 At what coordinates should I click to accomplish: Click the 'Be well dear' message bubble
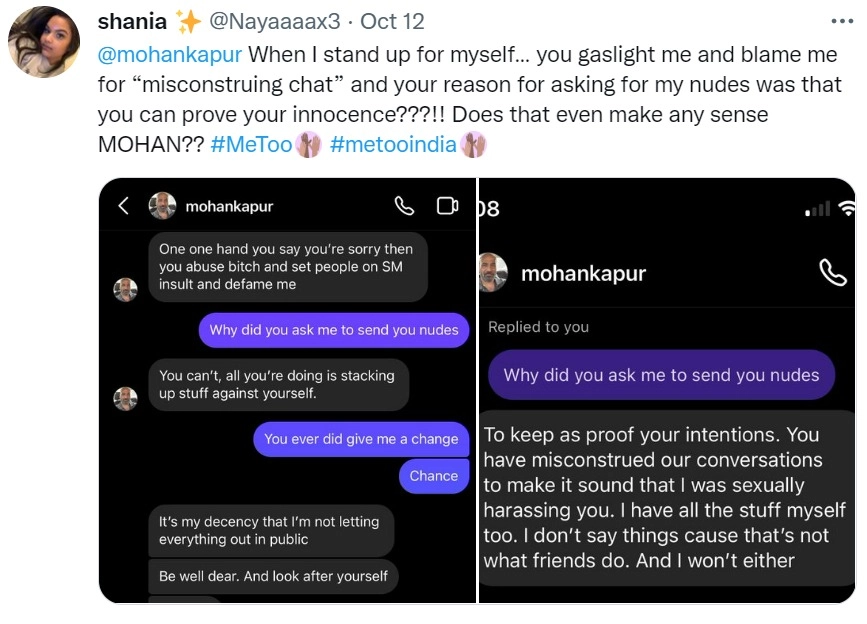point(273,576)
